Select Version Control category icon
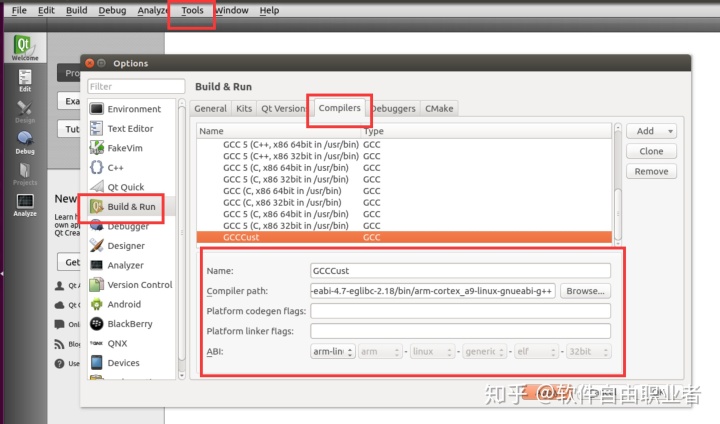Image resolution: width=720 pixels, height=424 pixels. click(96, 284)
